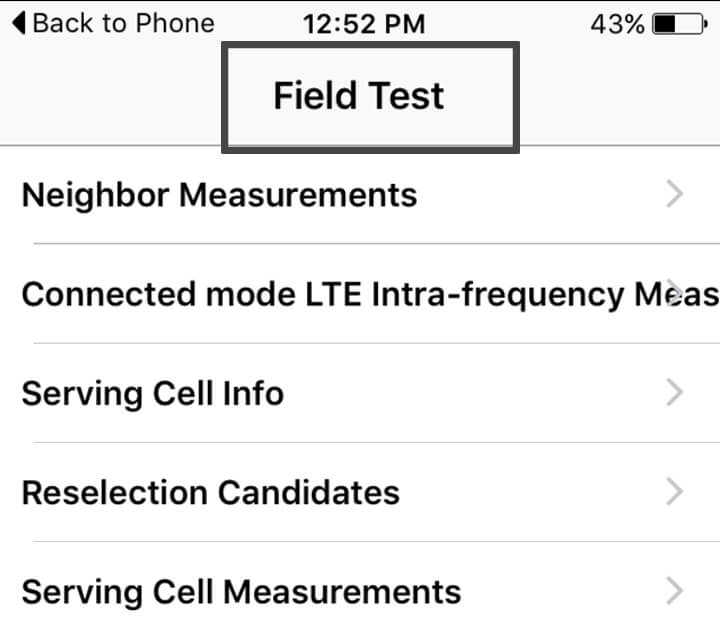Open Neighbor Measurements
This screenshot has height=640, width=720.
[x=219, y=194]
